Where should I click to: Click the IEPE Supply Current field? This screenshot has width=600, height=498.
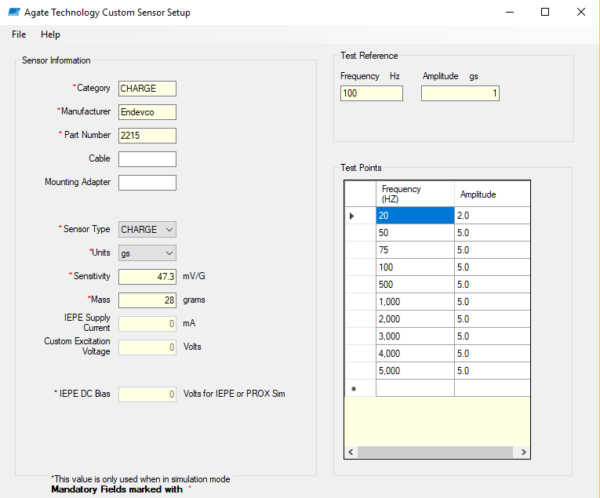click(147, 324)
